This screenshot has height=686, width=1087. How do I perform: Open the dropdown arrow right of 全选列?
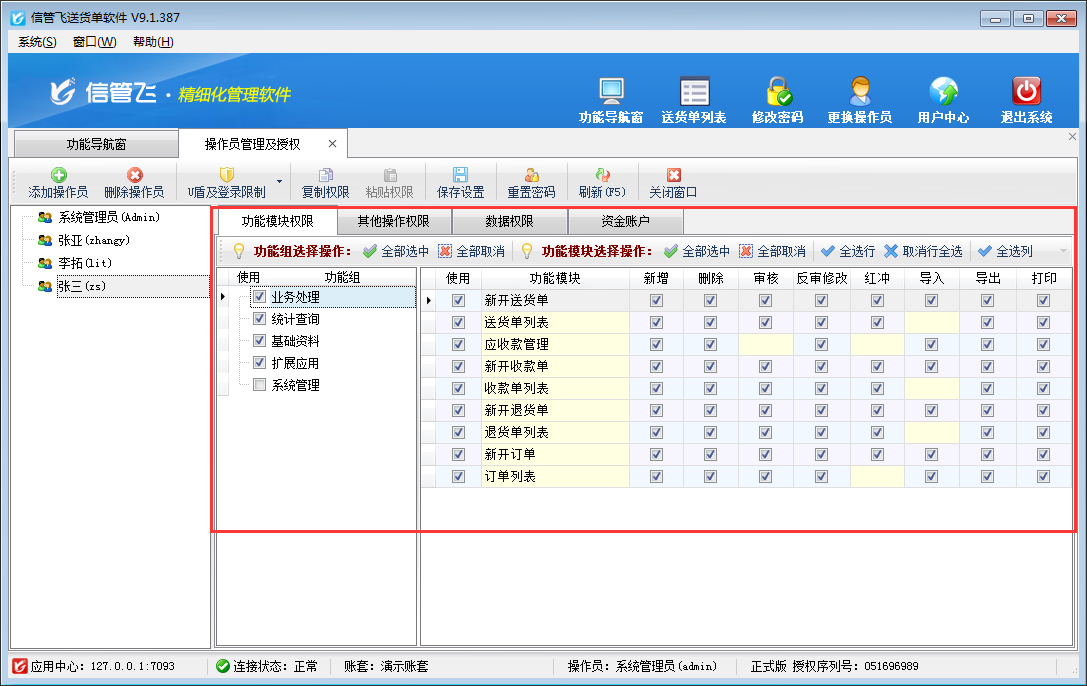coord(1064,251)
